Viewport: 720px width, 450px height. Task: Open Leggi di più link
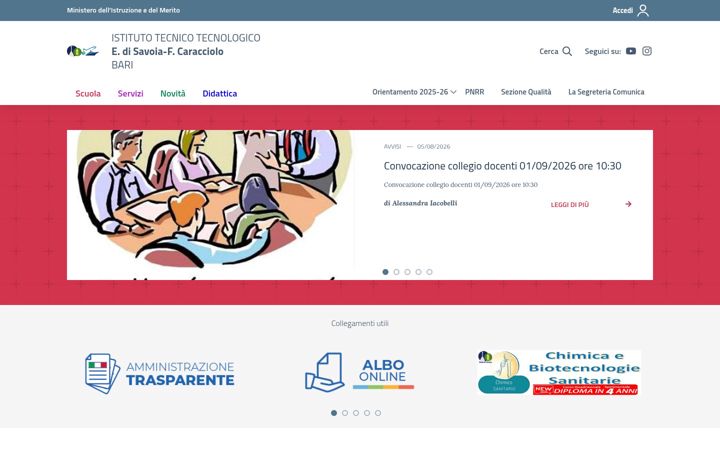[x=569, y=204]
